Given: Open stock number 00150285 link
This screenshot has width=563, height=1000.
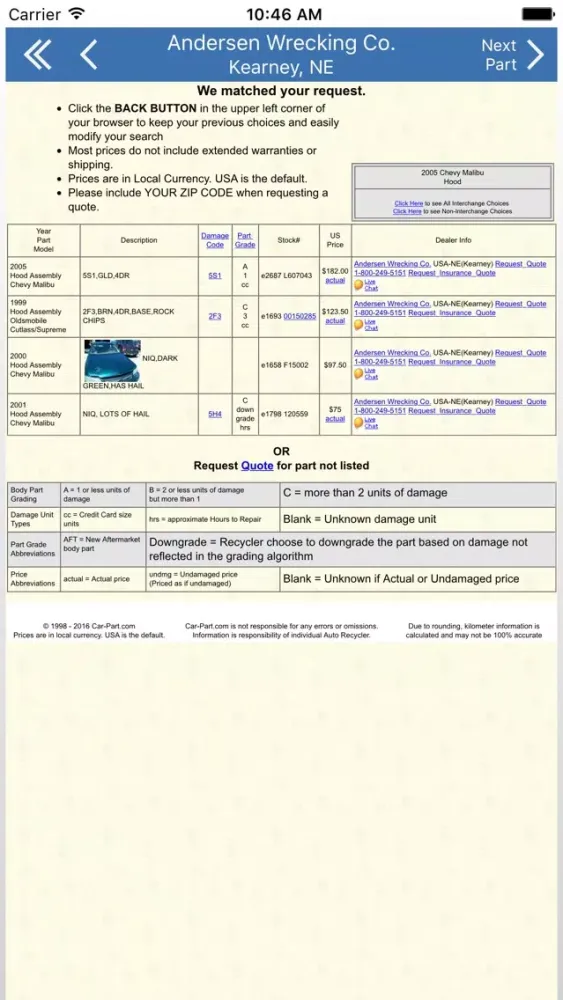Looking at the screenshot, I should tap(300, 316).
